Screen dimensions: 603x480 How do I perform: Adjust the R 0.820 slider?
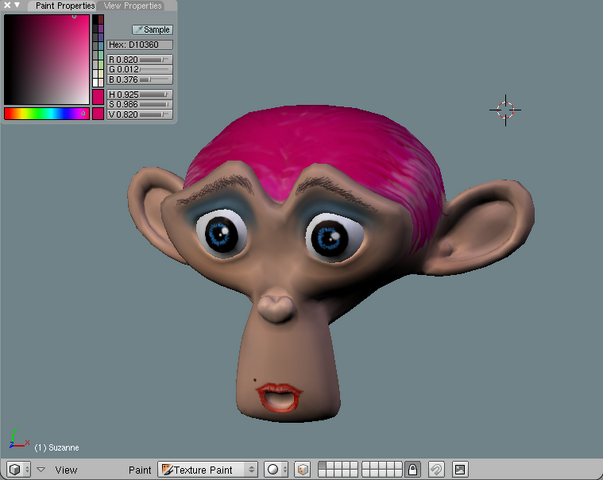click(140, 60)
